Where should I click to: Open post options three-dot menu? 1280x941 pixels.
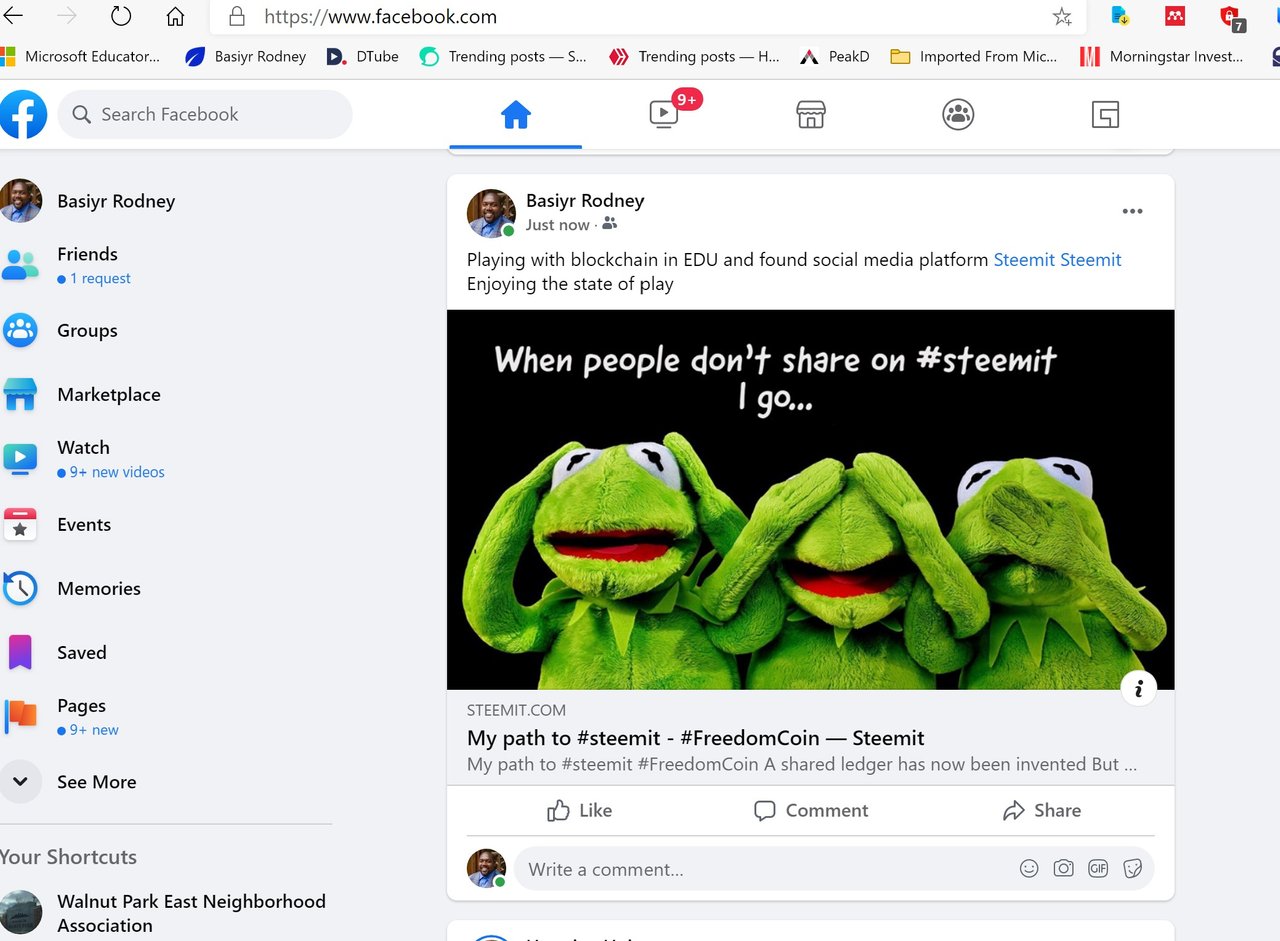coord(1132,211)
